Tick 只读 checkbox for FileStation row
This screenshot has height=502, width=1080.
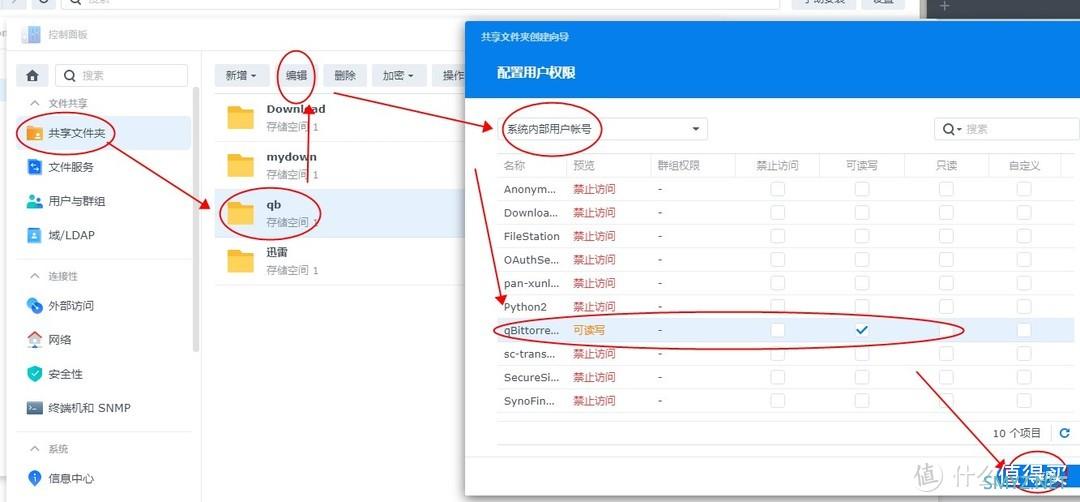pos(946,236)
